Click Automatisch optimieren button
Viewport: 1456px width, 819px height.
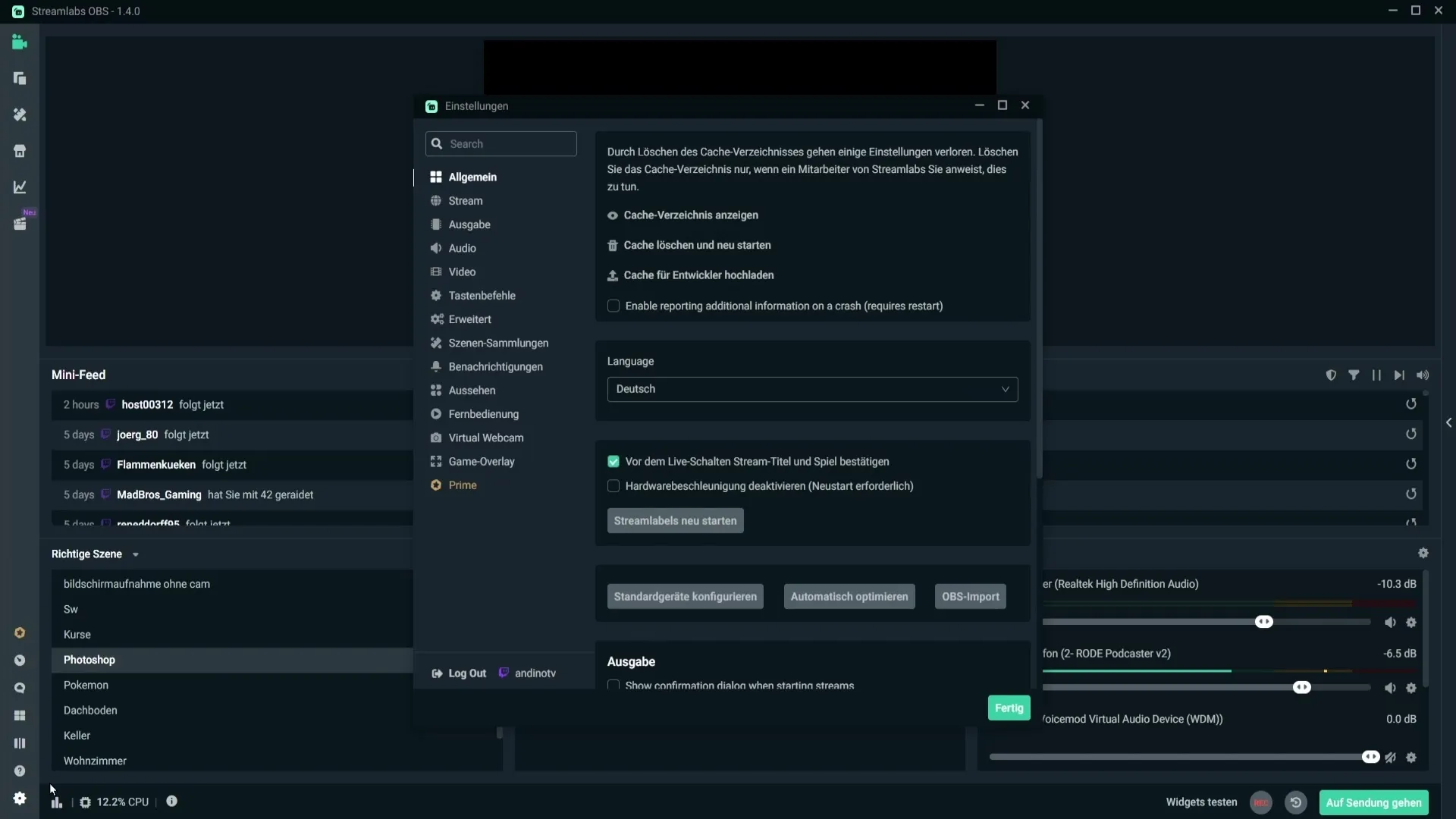tap(849, 597)
